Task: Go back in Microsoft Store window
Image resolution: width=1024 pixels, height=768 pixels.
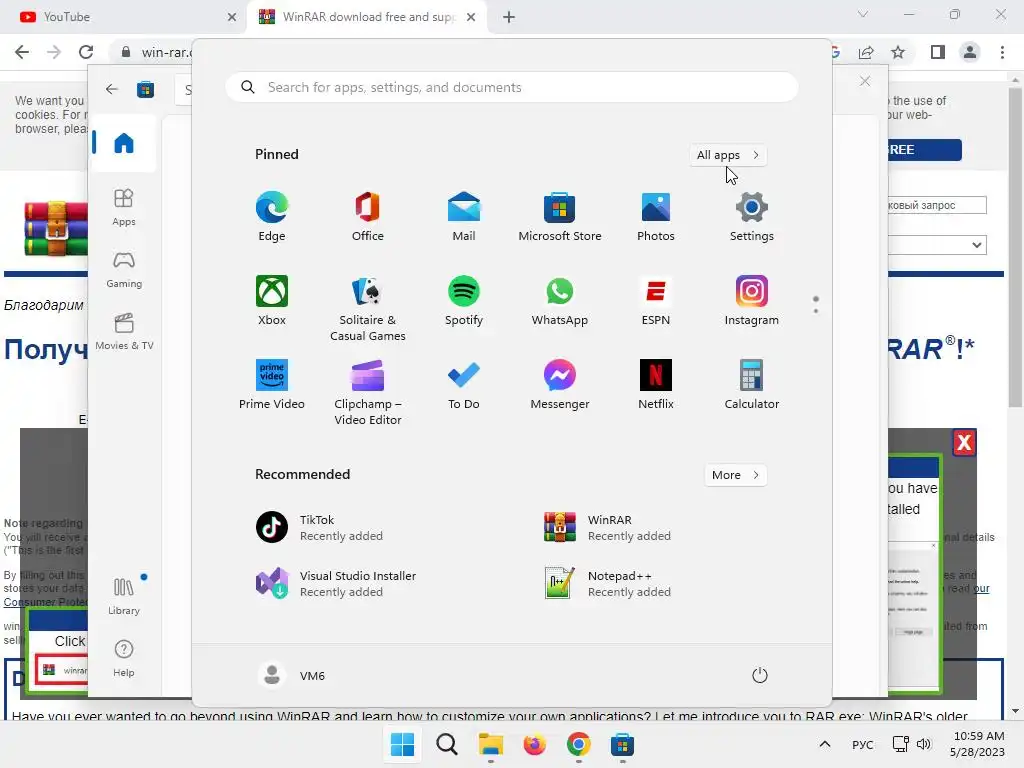Action: pyautogui.click(x=112, y=89)
